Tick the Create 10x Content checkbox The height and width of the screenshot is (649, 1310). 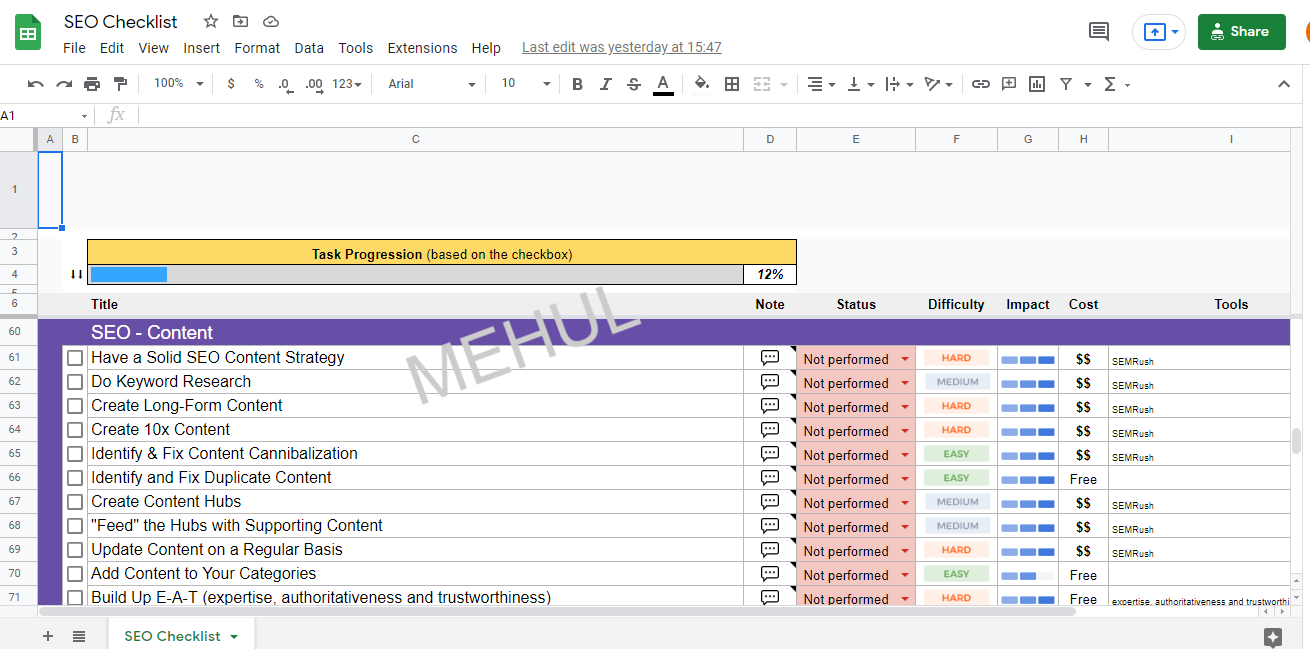point(75,430)
